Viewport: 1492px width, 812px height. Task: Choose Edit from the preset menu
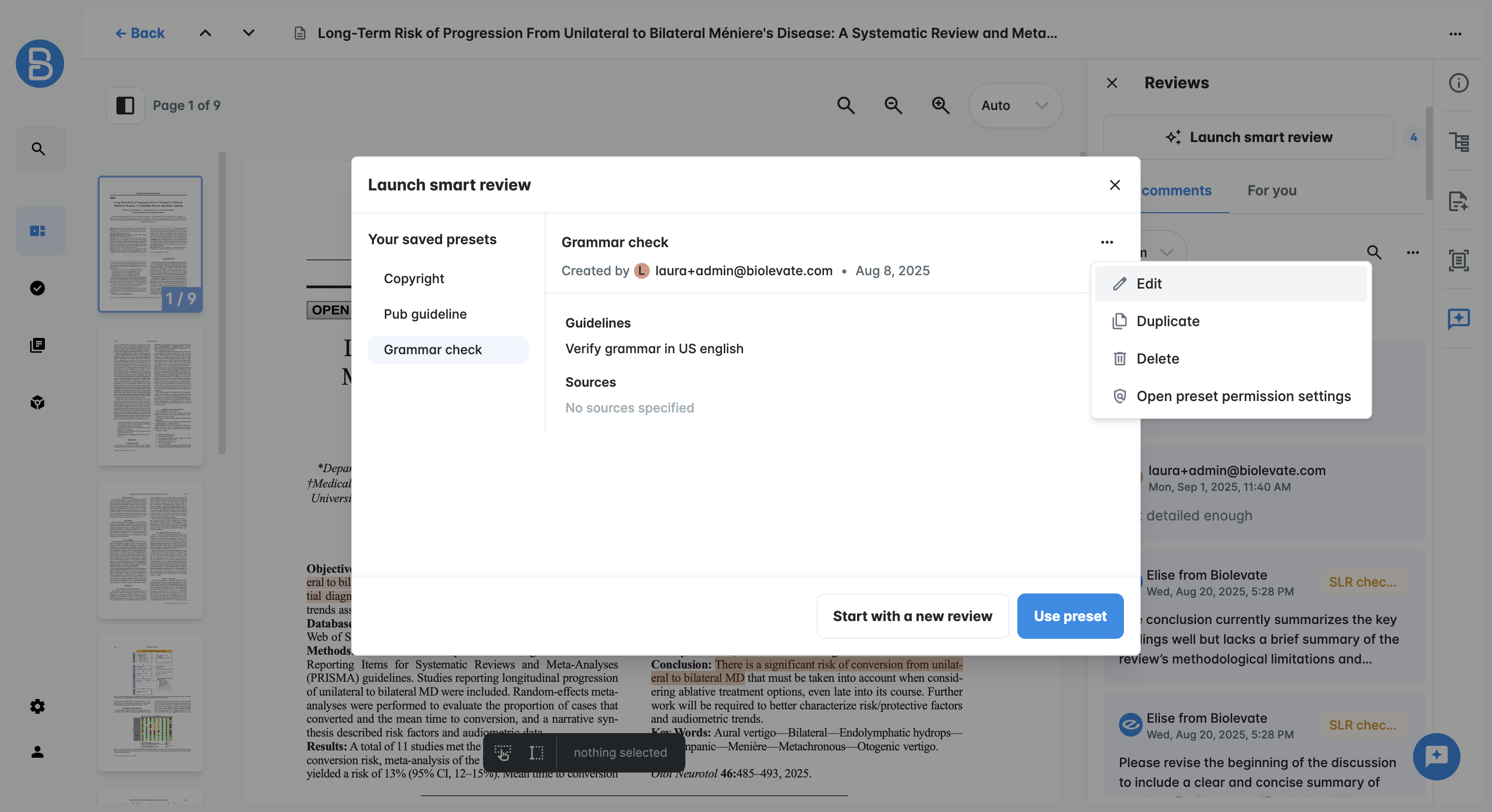point(1230,284)
